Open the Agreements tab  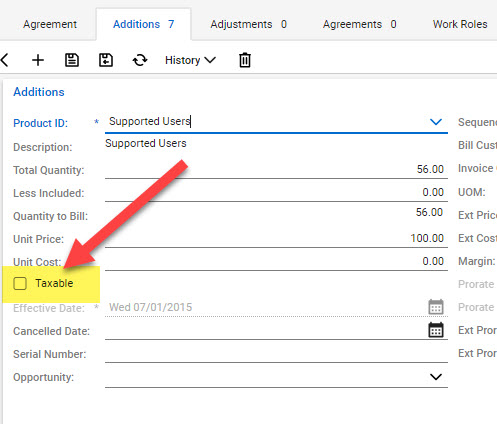tap(359, 24)
